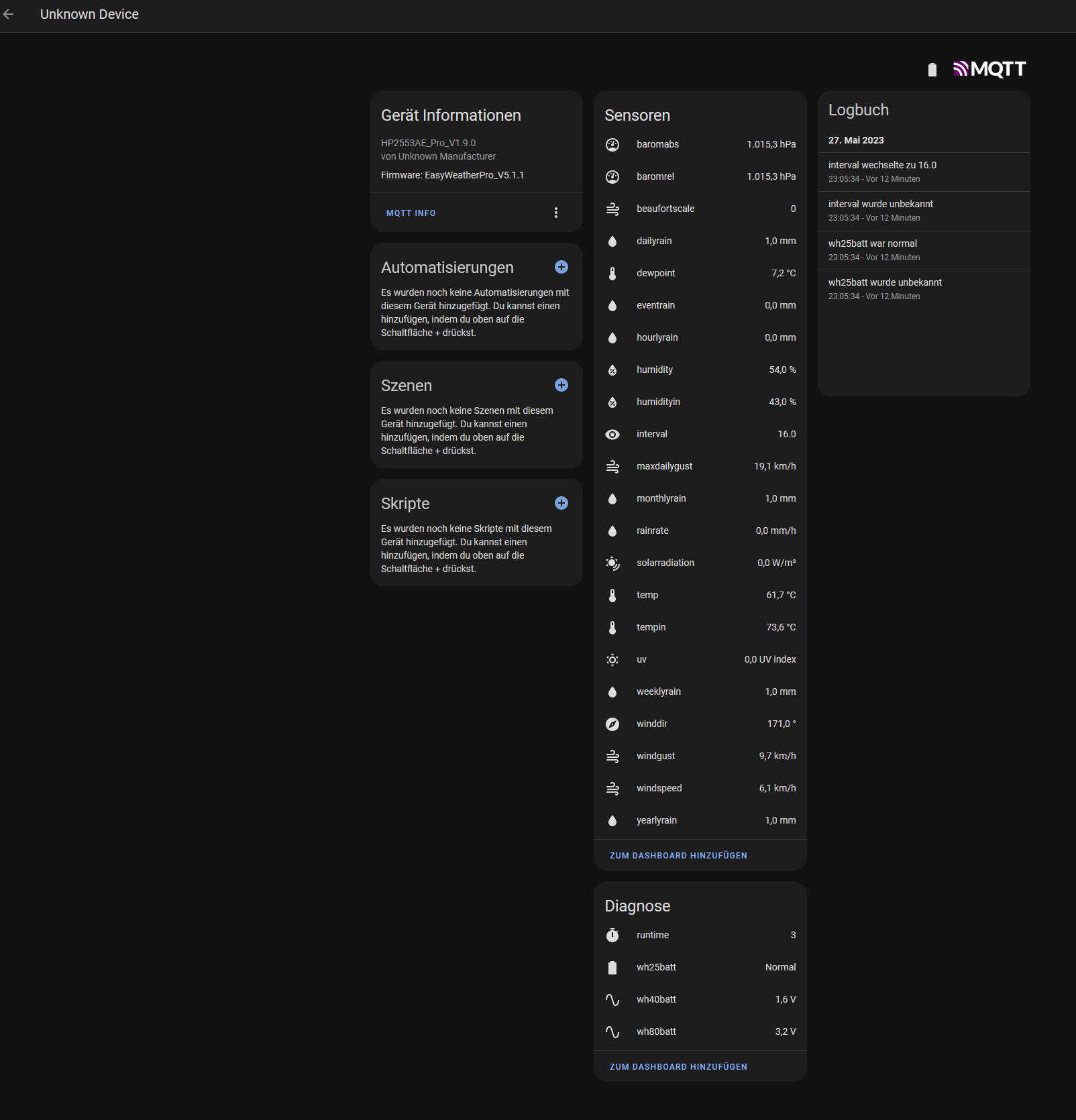Image resolution: width=1076 pixels, height=1120 pixels.
Task: Click the winddir compass icon
Action: tap(612, 724)
